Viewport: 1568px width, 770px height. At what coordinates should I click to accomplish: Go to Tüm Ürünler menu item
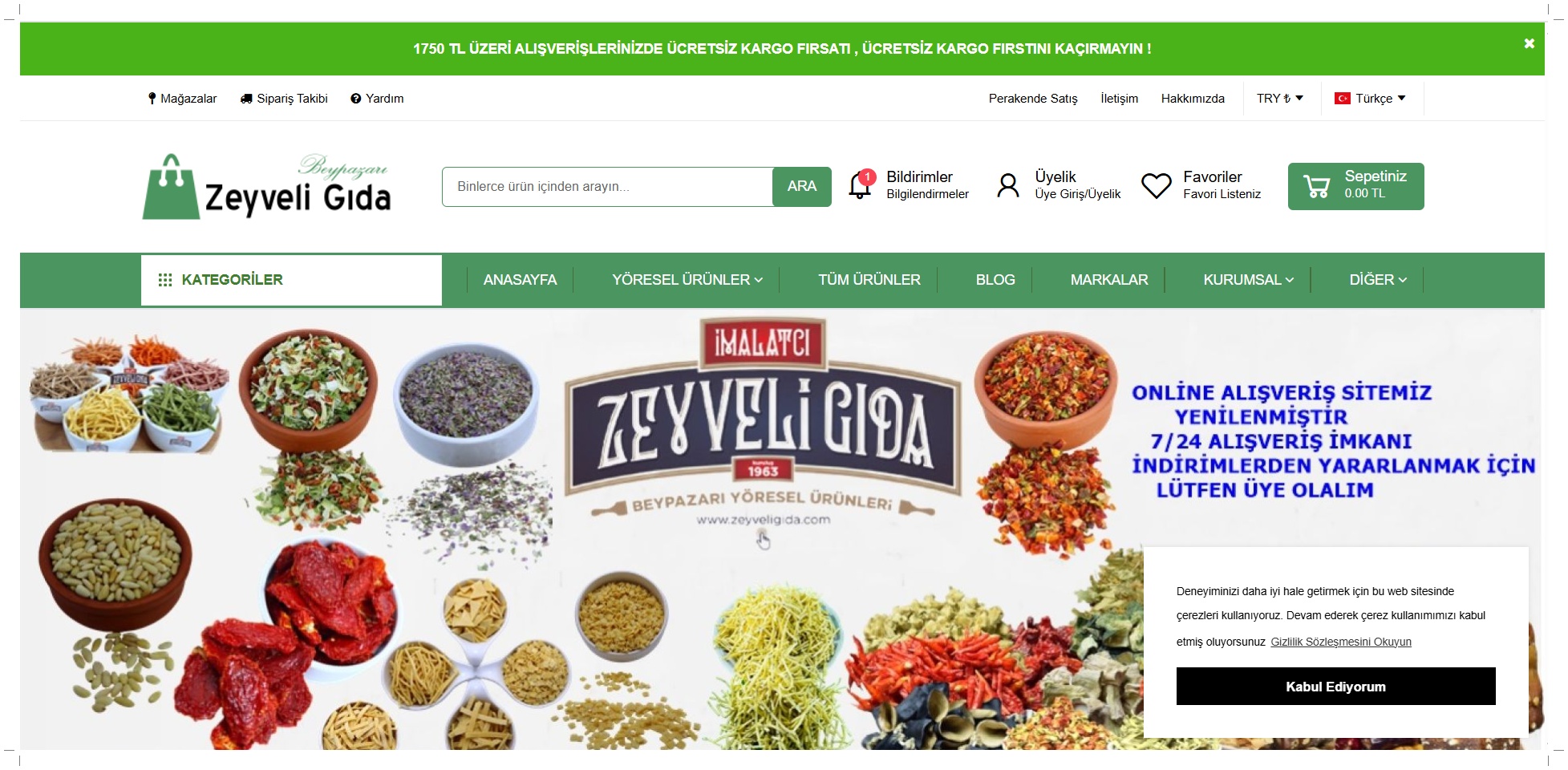tap(869, 280)
